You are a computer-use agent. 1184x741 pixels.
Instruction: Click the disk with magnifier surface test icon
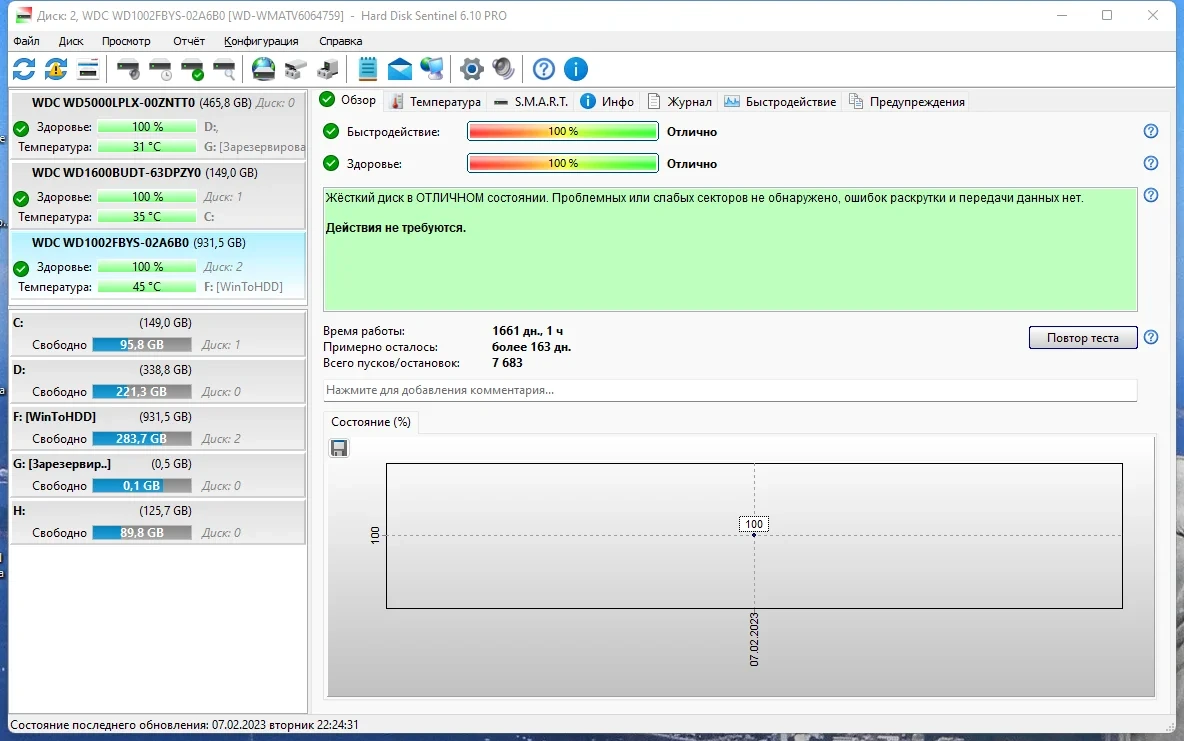coord(224,69)
